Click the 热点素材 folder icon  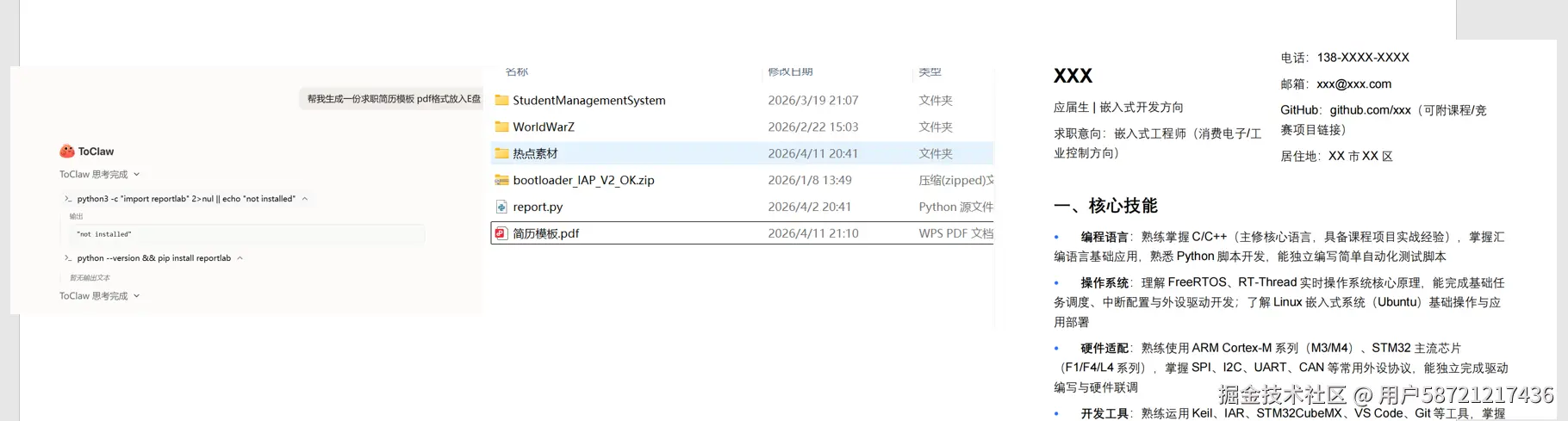click(x=501, y=154)
